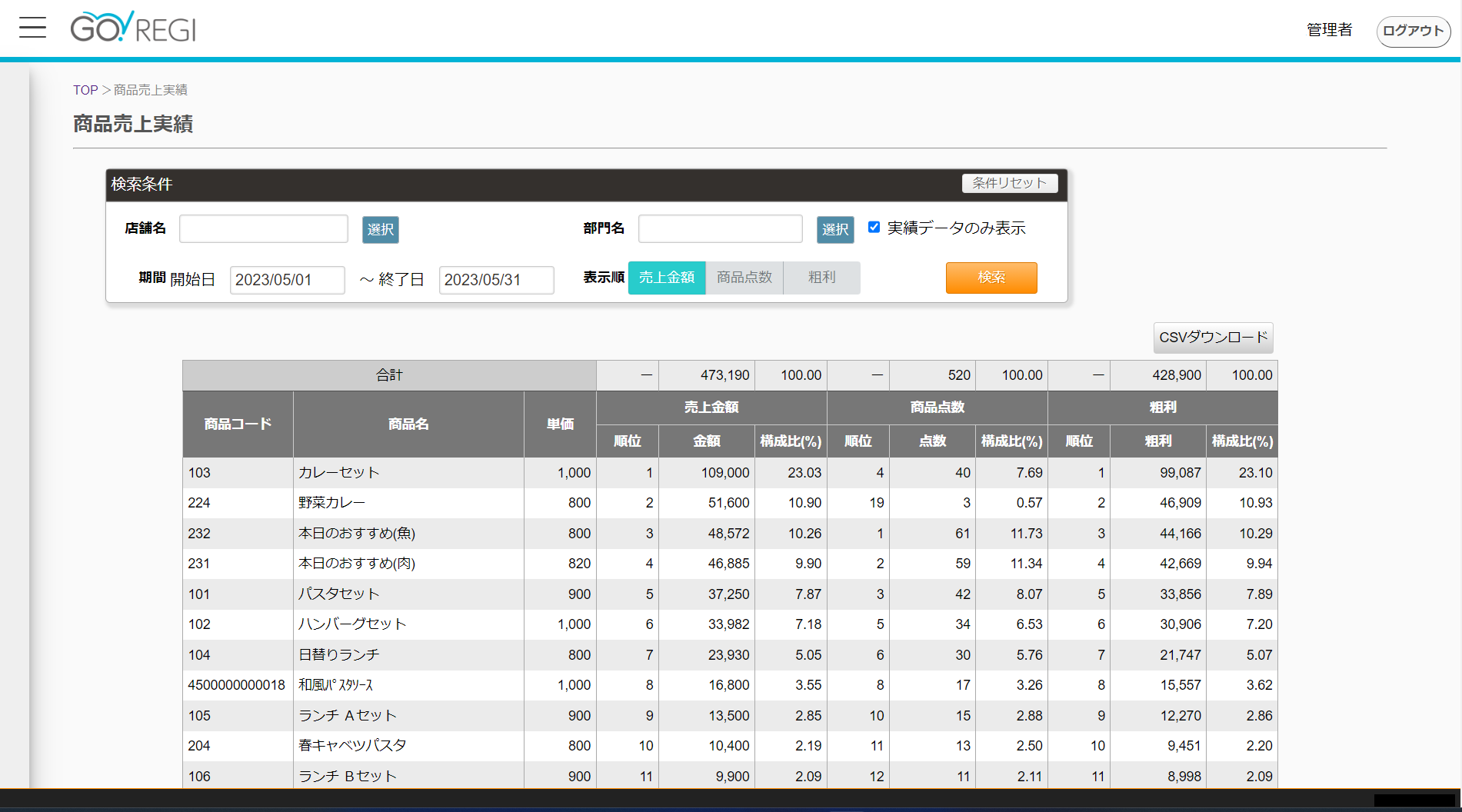Select product name 春キャベツパスタ

coord(352,746)
